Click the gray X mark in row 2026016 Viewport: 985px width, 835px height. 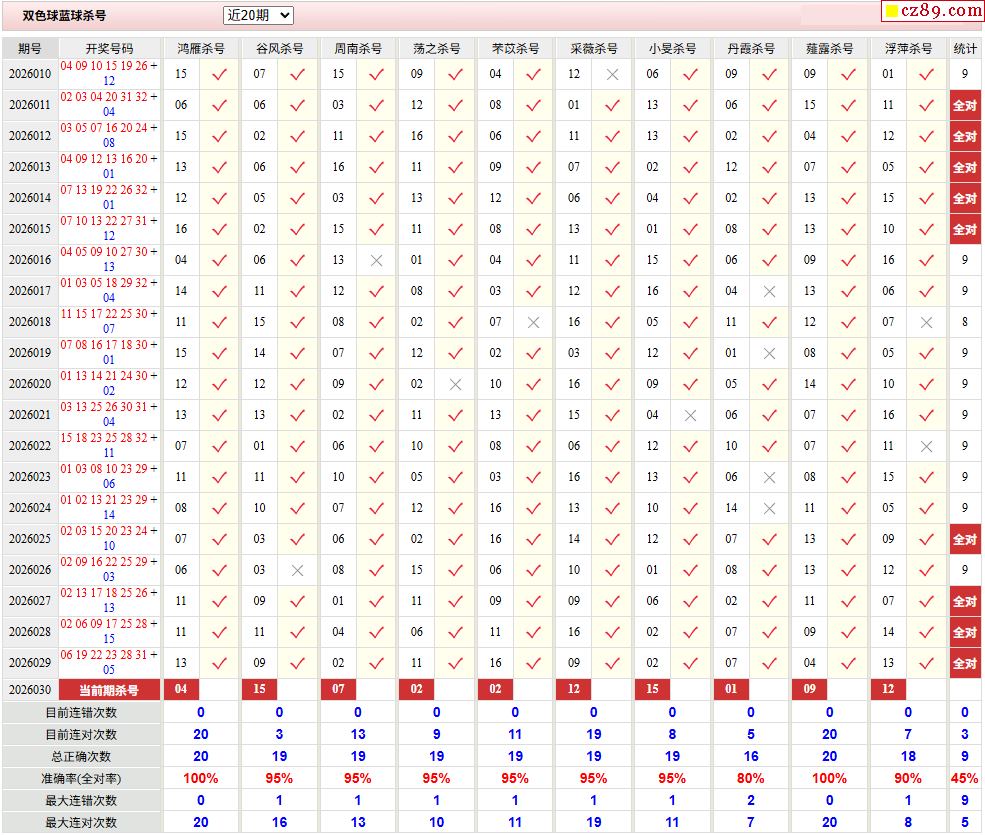[376, 260]
